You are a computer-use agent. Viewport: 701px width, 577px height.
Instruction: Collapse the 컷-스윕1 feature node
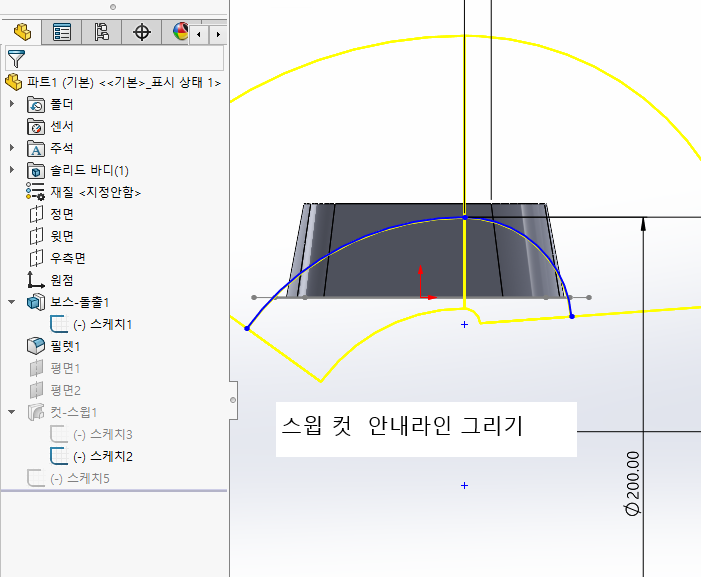12,412
